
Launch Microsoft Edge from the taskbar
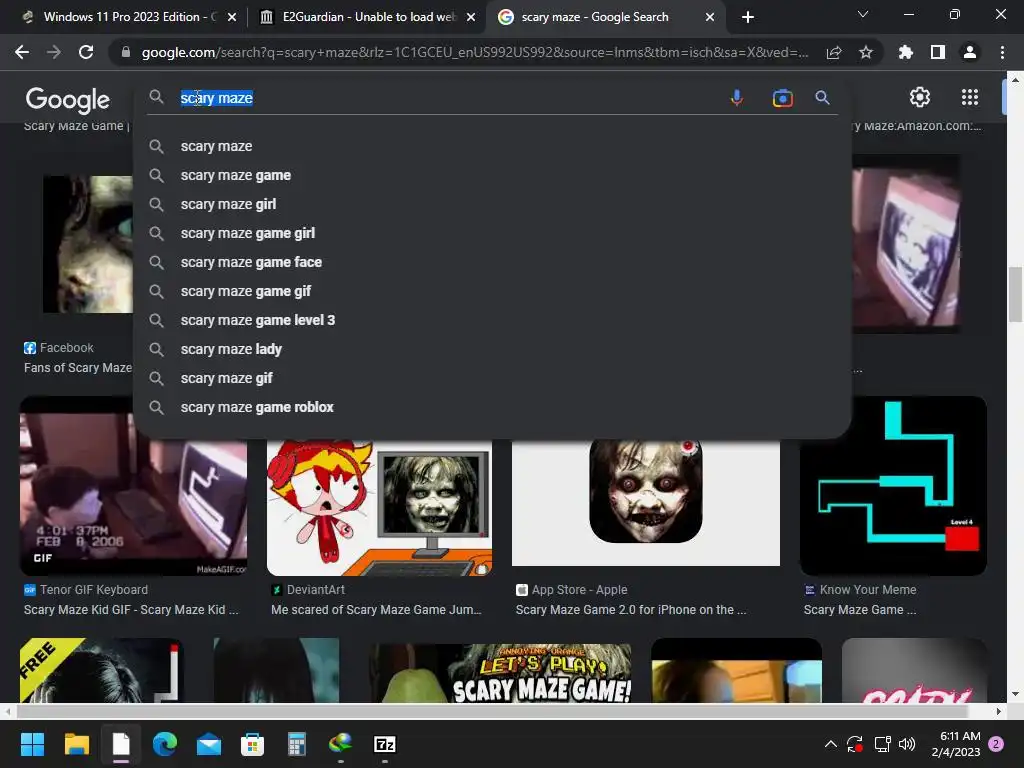165,744
